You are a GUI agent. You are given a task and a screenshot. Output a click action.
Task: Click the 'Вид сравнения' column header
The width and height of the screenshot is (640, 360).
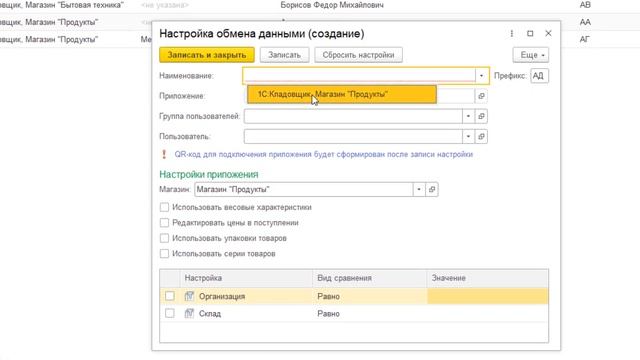(x=370, y=278)
